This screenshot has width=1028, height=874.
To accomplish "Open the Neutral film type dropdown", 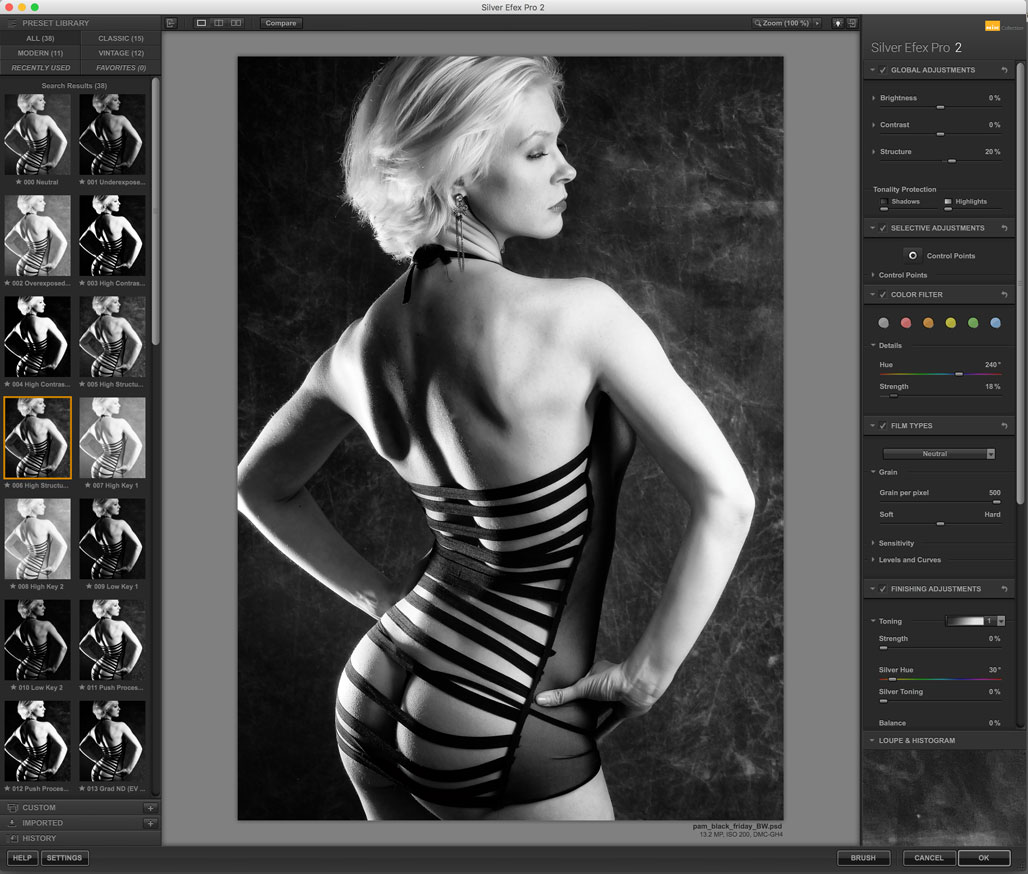I will click(938, 454).
